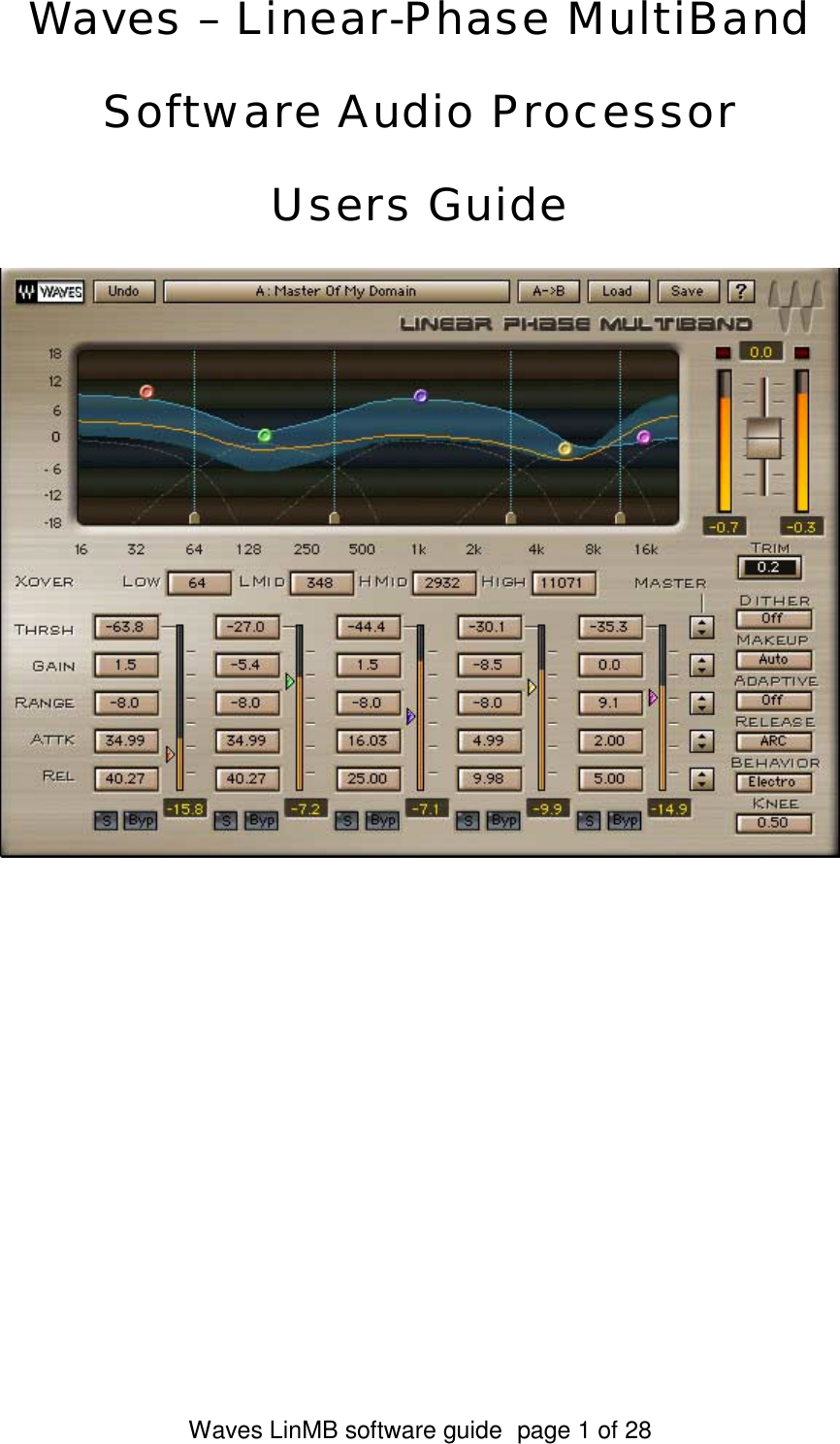Bypass the fourth band
840x1444 pixels.
502,821
